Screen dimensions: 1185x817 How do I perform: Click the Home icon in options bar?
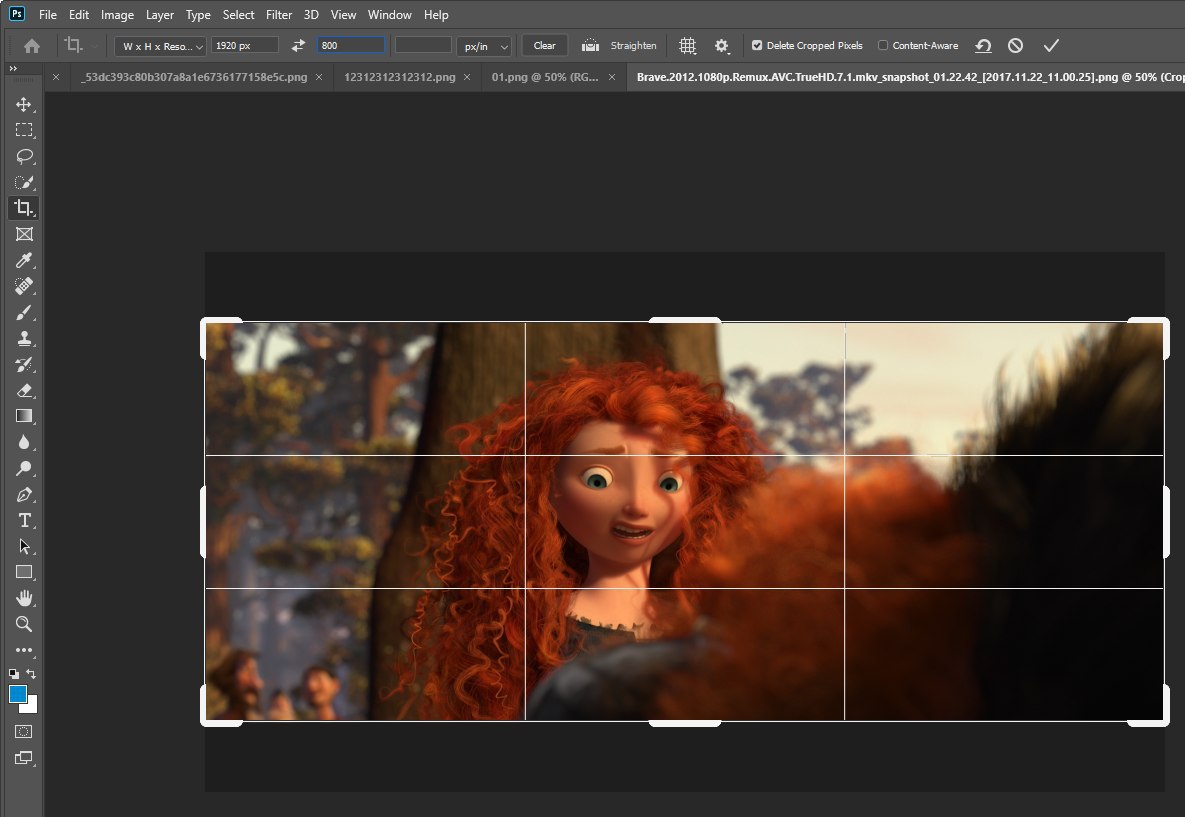coord(32,46)
